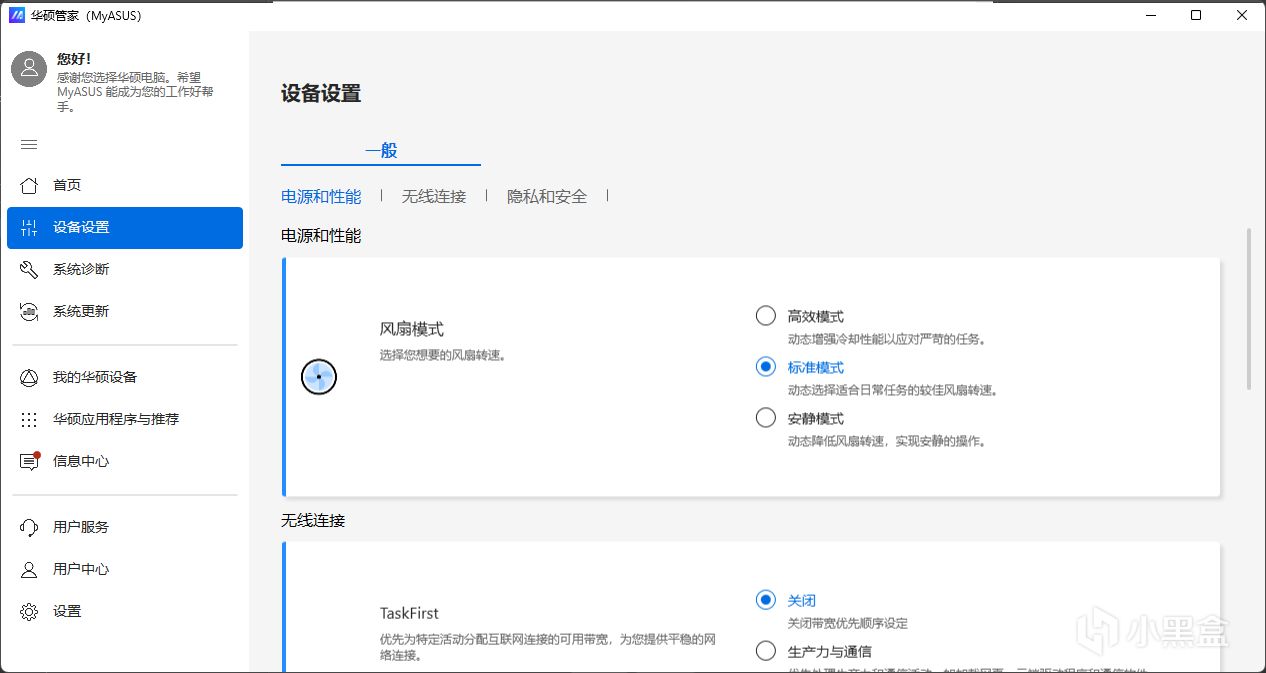The width and height of the screenshot is (1266, 673).
Task: Click the user avatar icon
Action: pyautogui.click(x=29, y=69)
